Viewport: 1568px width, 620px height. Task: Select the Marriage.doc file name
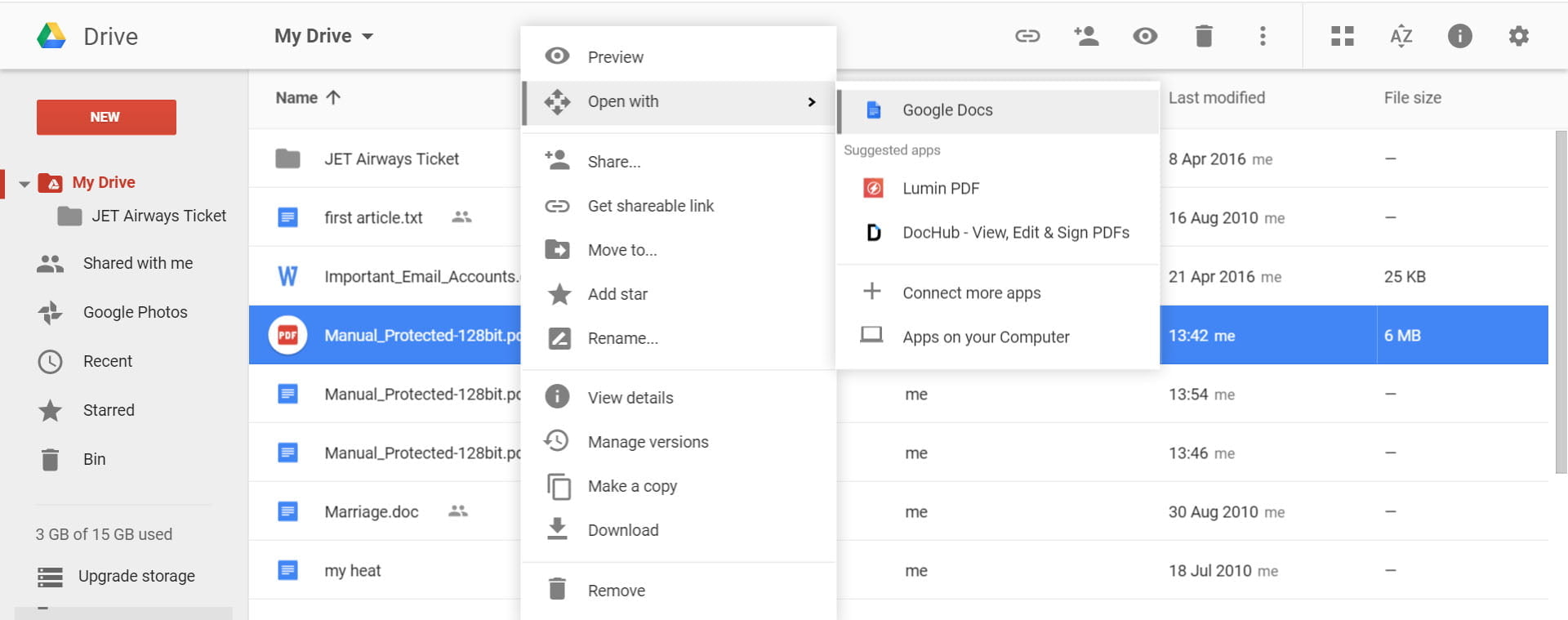point(372,512)
